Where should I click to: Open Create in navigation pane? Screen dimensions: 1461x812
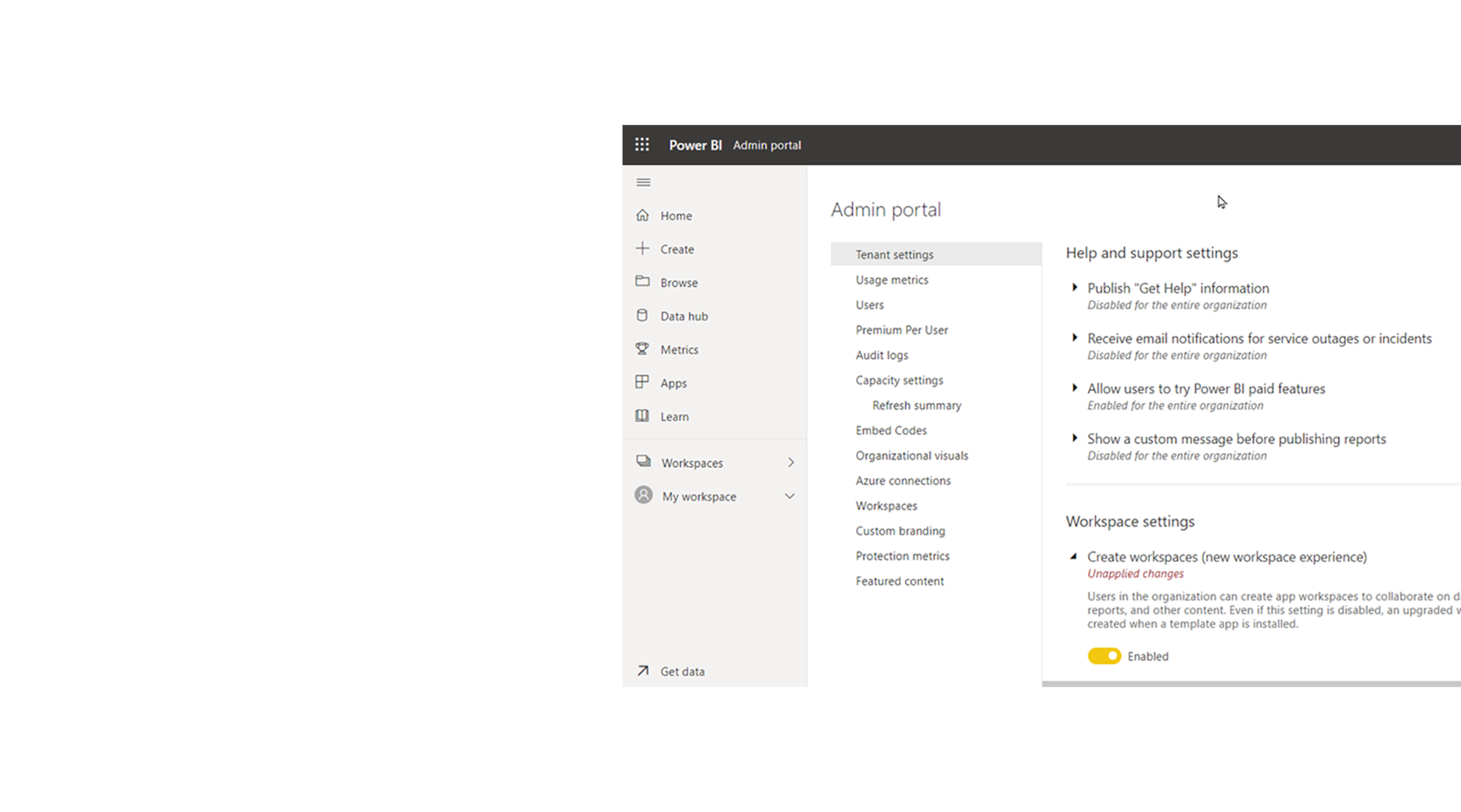pos(676,249)
